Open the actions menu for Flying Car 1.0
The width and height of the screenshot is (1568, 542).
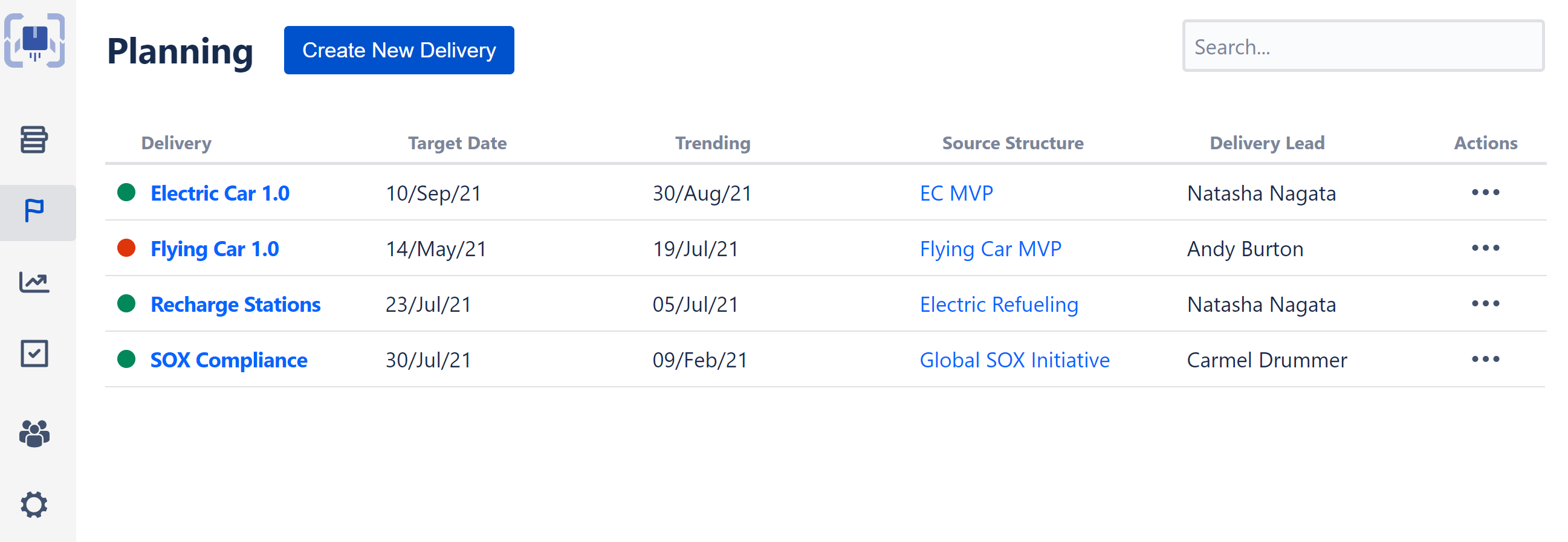point(1485,248)
